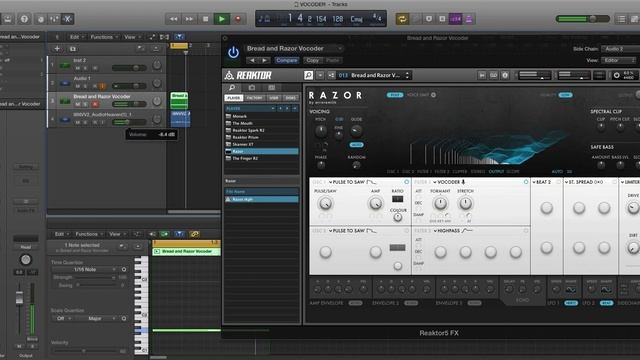Open the Tracks area Edit menu
Screen dimensions: 640x360
point(76,37)
